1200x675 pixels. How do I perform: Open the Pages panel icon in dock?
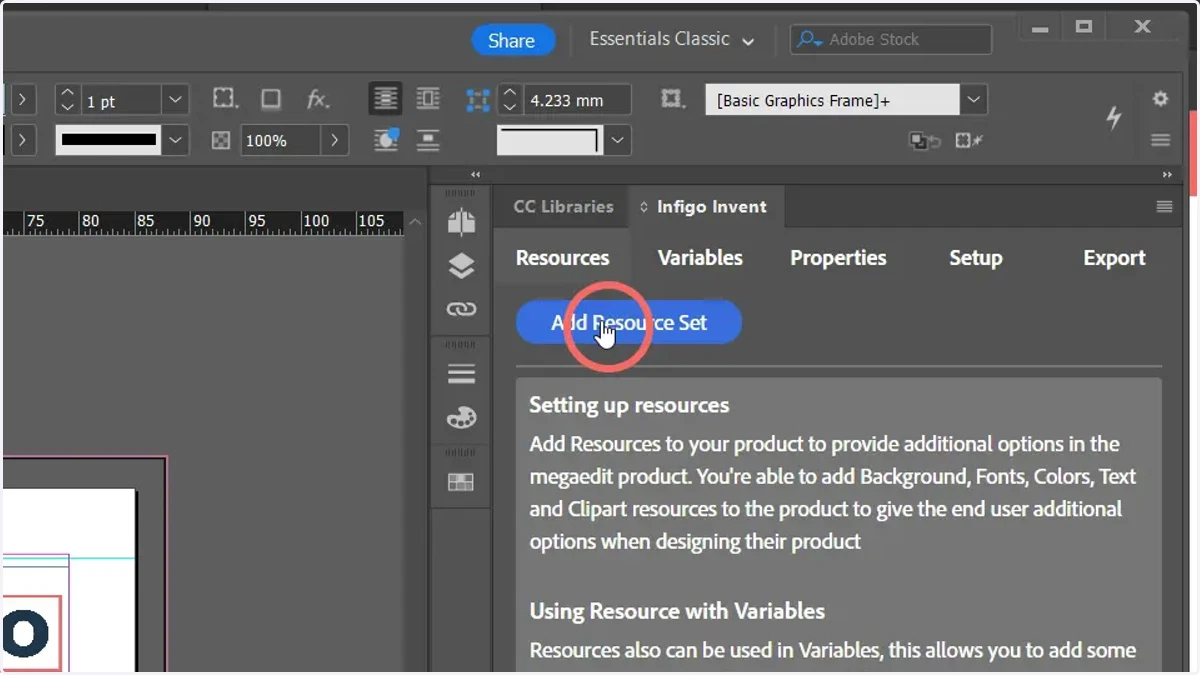click(x=461, y=222)
